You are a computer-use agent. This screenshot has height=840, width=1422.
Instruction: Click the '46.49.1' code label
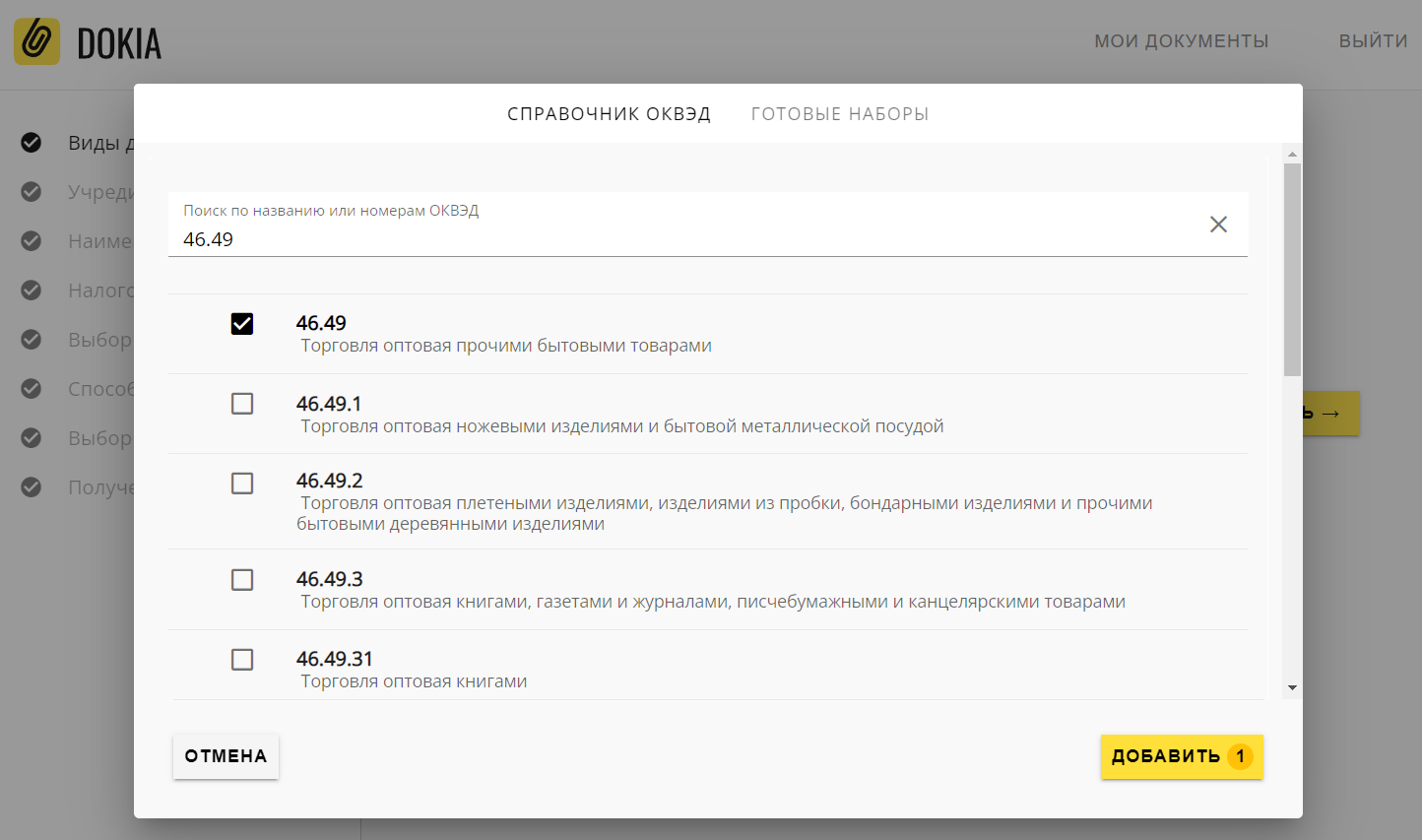pos(329,404)
